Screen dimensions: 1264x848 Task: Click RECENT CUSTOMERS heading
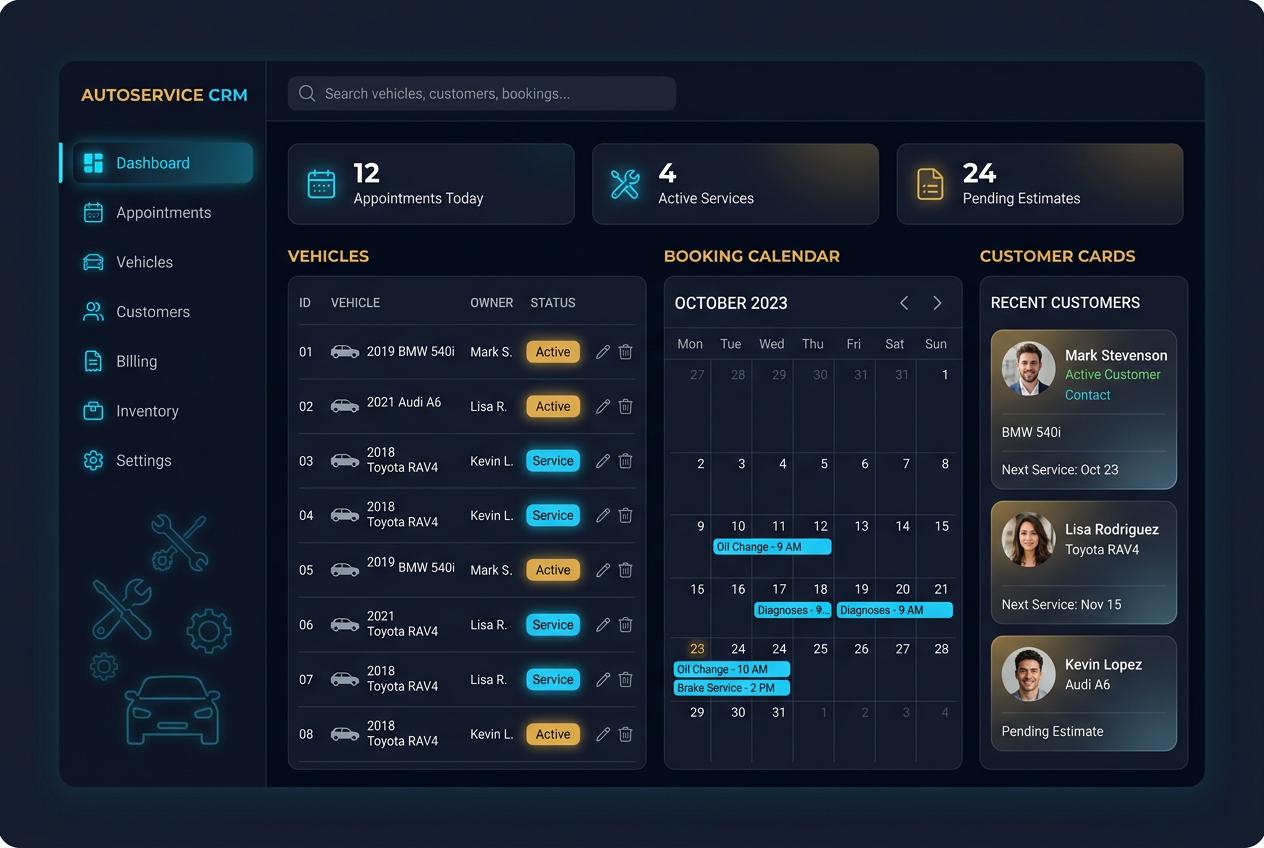click(x=1065, y=303)
